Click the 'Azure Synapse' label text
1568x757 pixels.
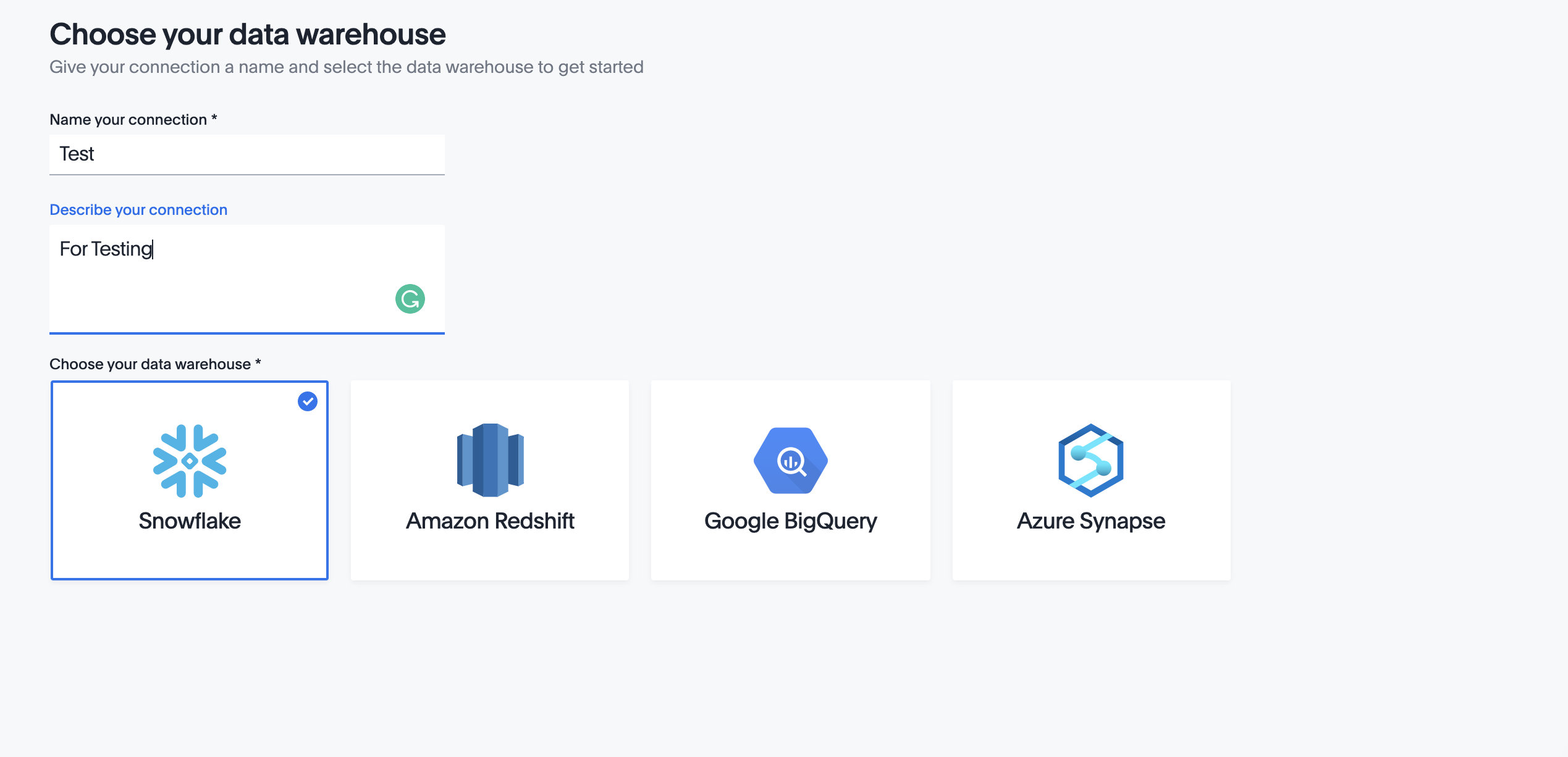point(1090,521)
